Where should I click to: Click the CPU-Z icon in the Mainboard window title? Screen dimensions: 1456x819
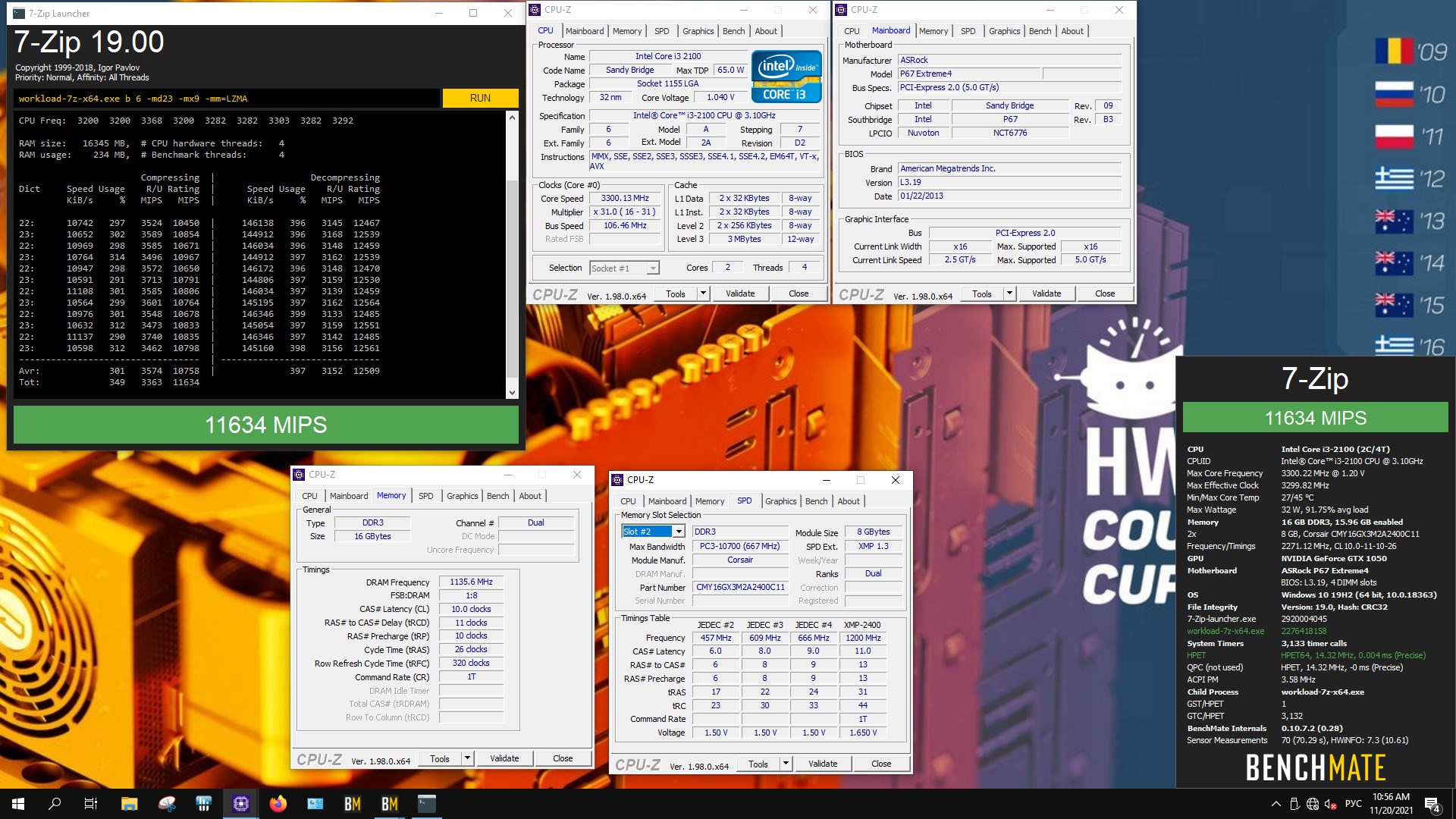click(x=842, y=10)
